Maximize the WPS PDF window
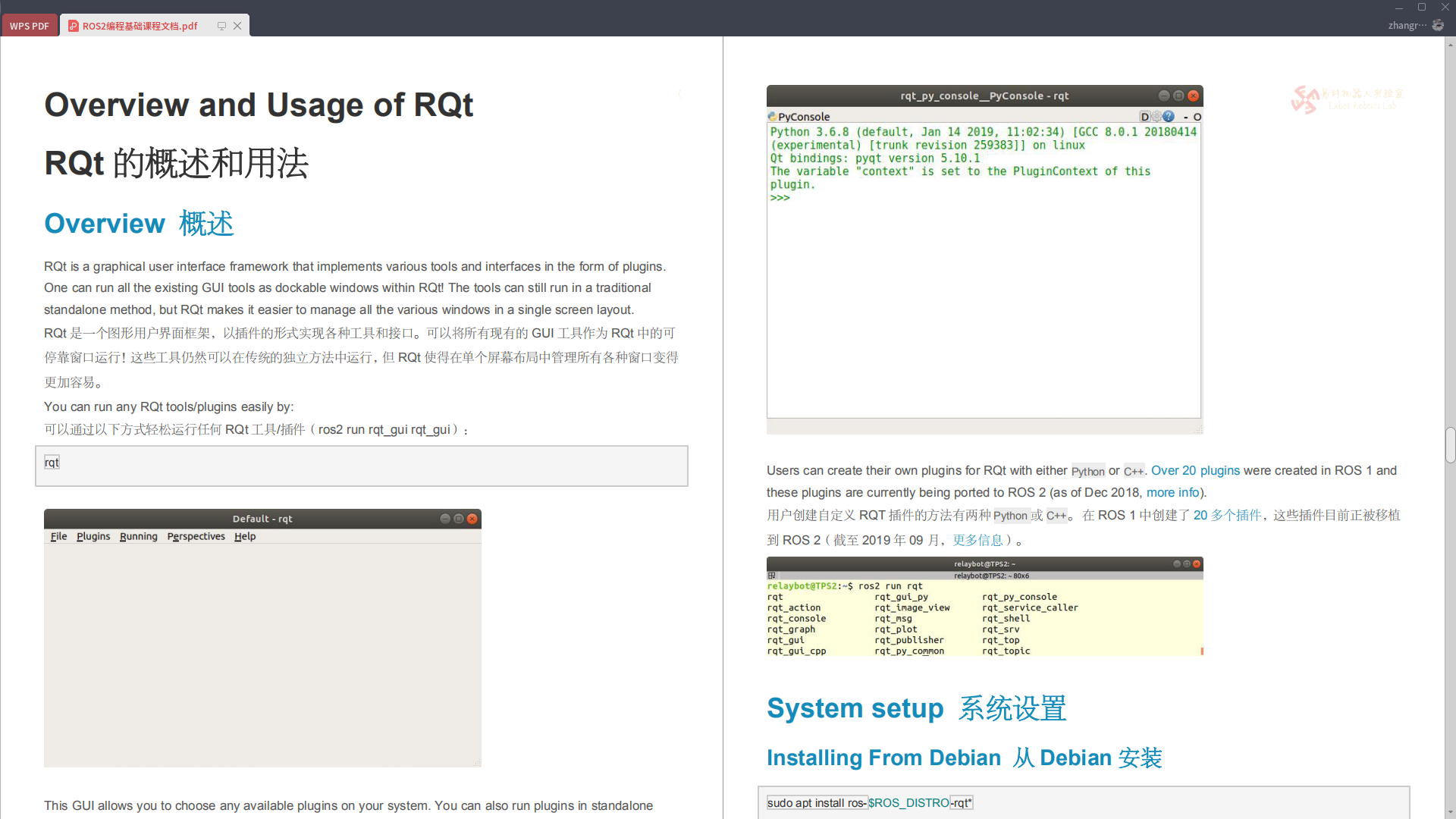The width and height of the screenshot is (1456, 819). click(x=1422, y=7)
